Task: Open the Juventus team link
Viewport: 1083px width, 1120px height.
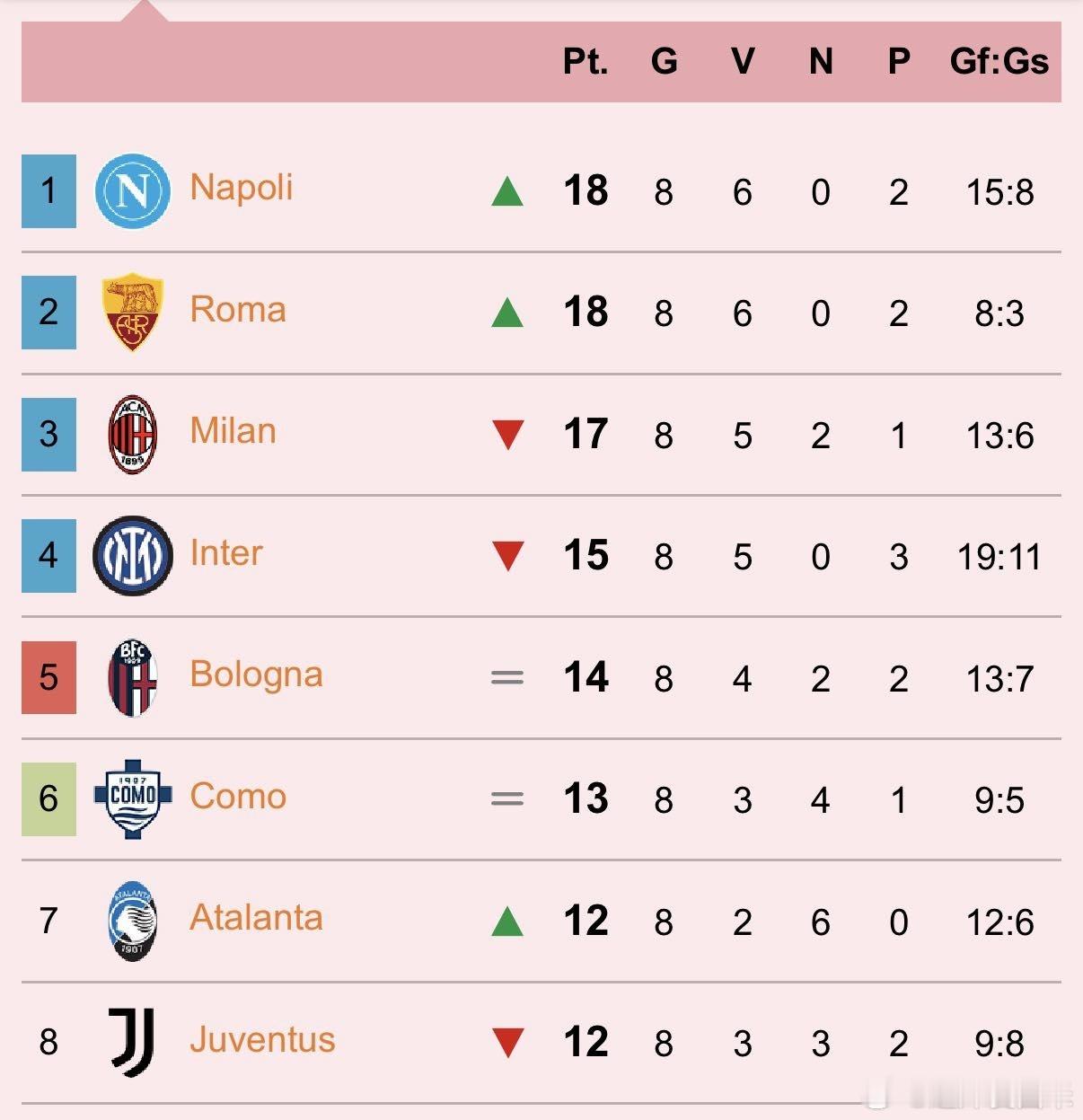Action: tap(262, 1039)
